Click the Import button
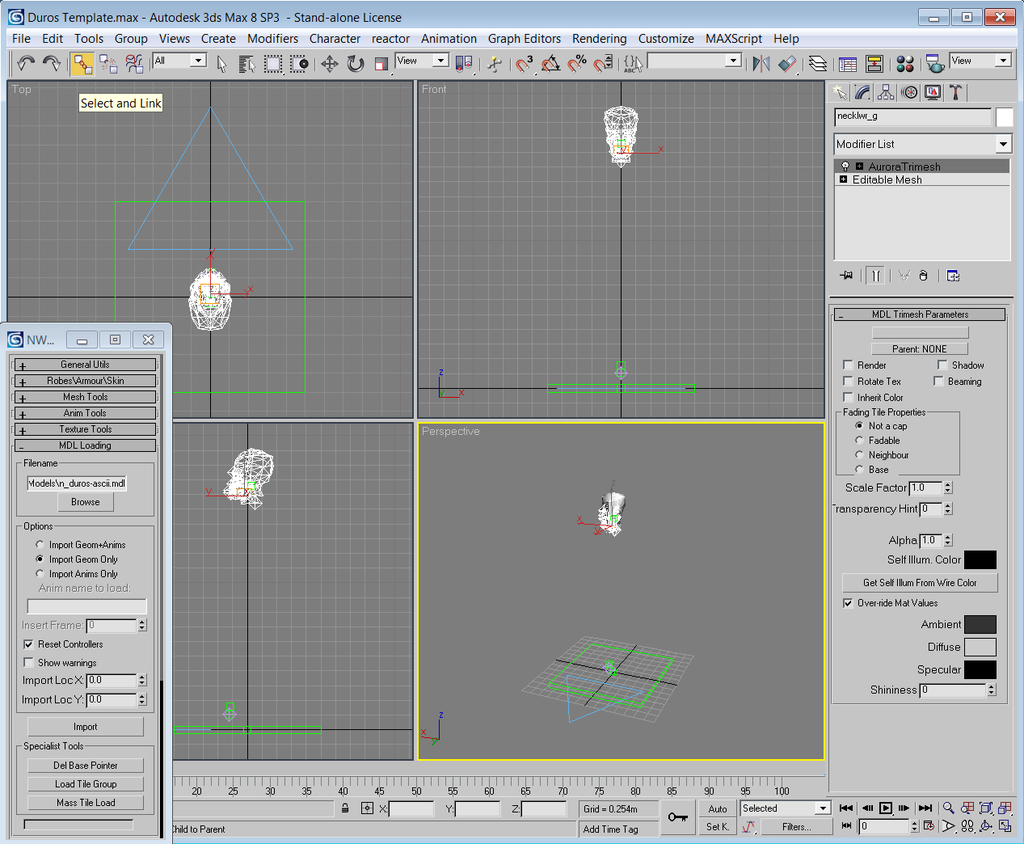 coord(85,726)
